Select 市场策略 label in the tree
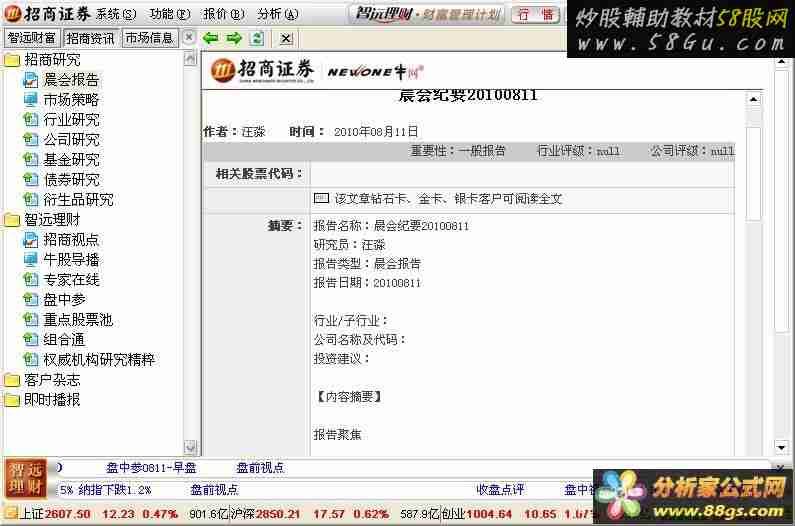The width and height of the screenshot is (795, 526). [71, 100]
